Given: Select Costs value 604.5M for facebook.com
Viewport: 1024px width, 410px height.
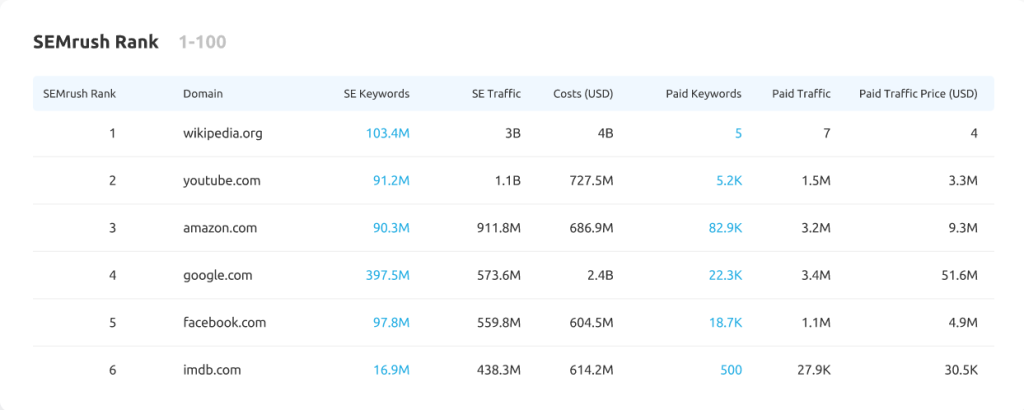Looking at the screenshot, I should point(592,323).
